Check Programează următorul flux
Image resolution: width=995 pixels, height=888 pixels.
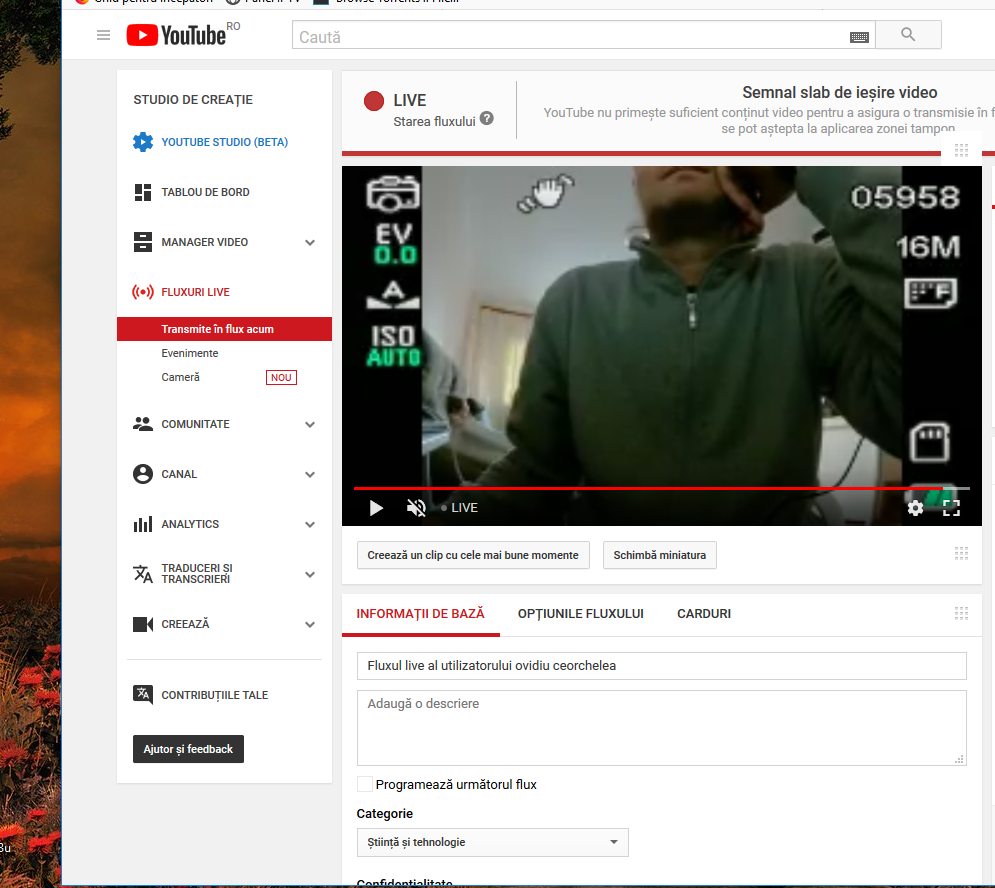coord(365,784)
